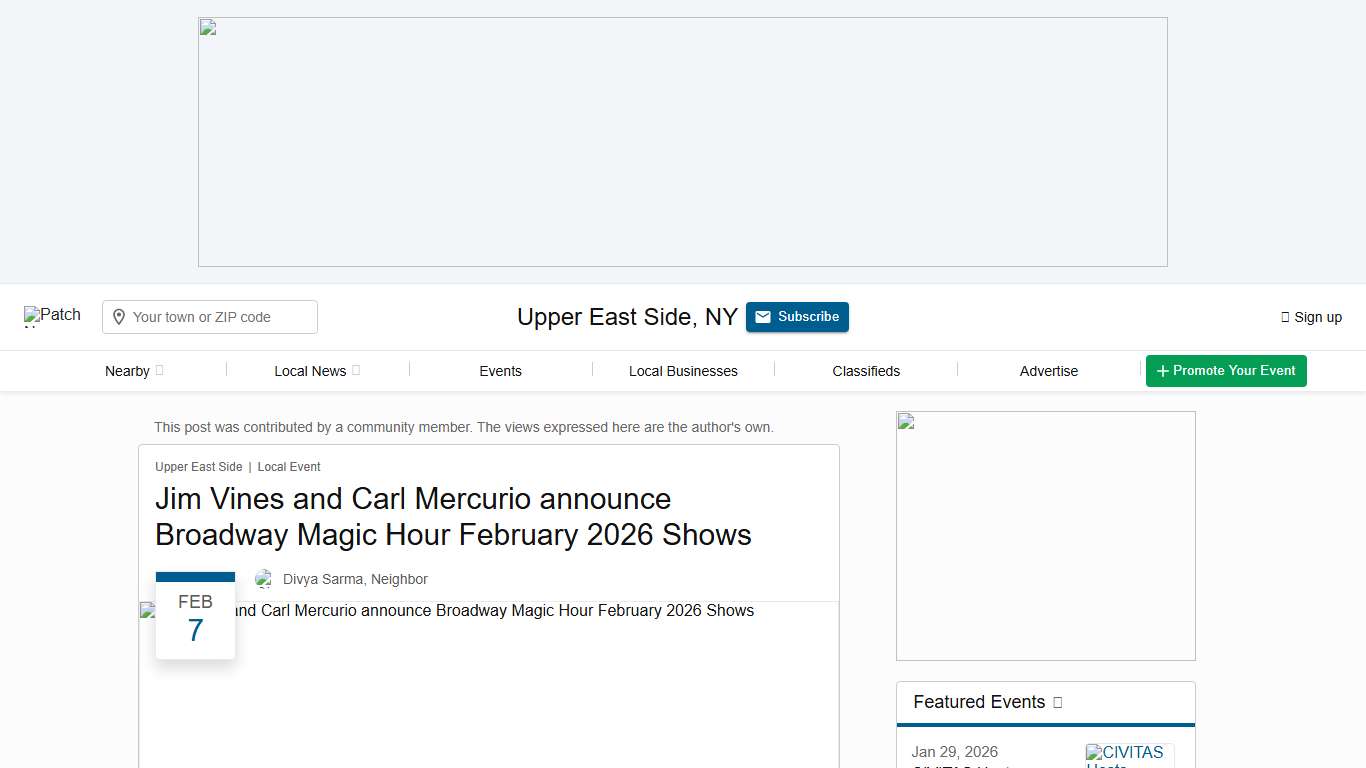Image resolution: width=1366 pixels, height=768 pixels.
Task: Click the Feb 7 date badge
Action: tap(196, 617)
